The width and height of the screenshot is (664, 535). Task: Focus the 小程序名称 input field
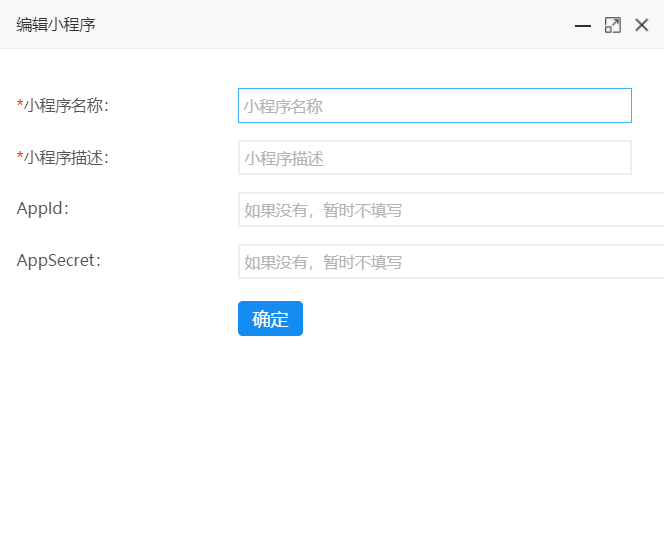point(435,105)
